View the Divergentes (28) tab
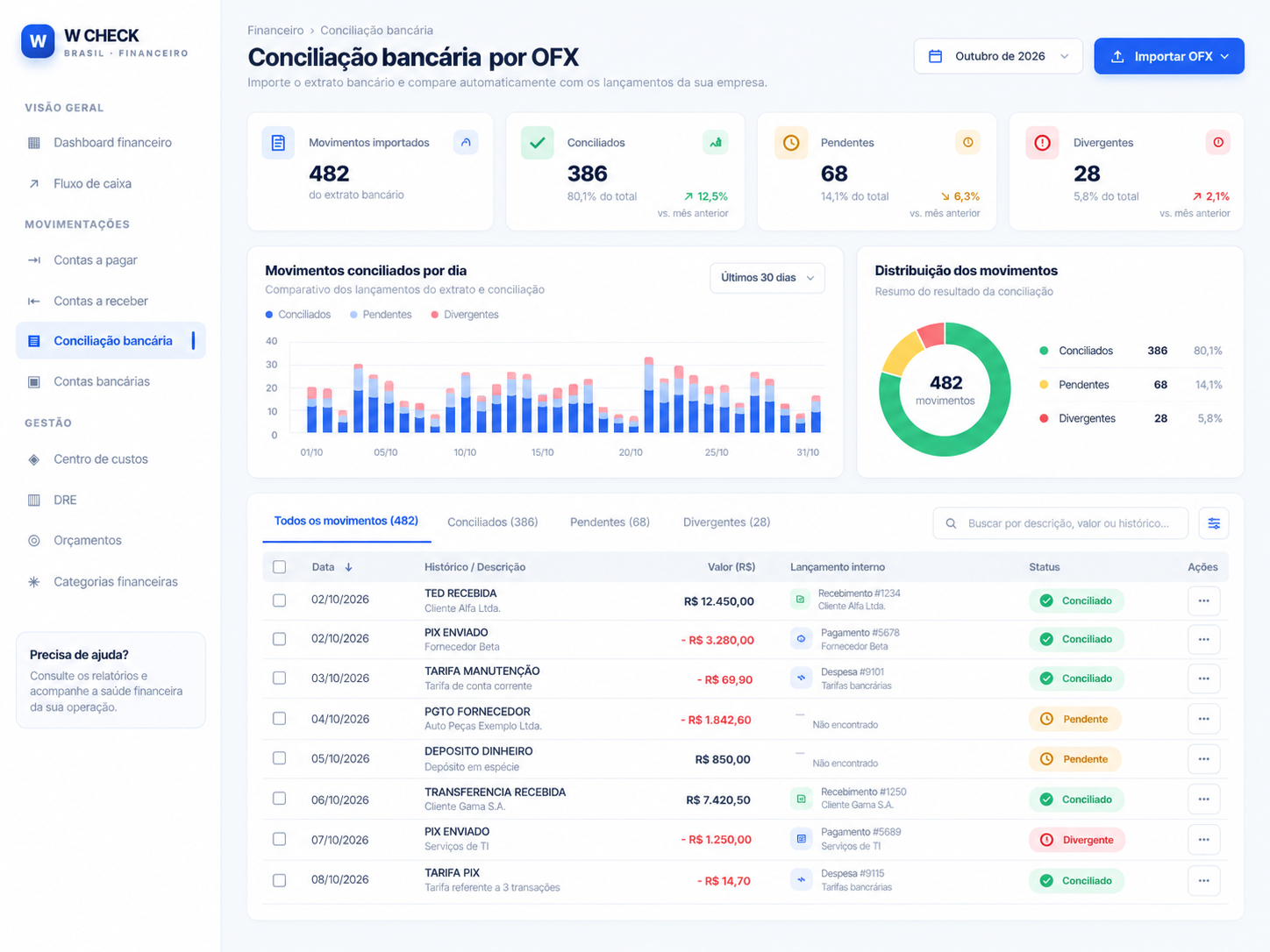 click(726, 522)
